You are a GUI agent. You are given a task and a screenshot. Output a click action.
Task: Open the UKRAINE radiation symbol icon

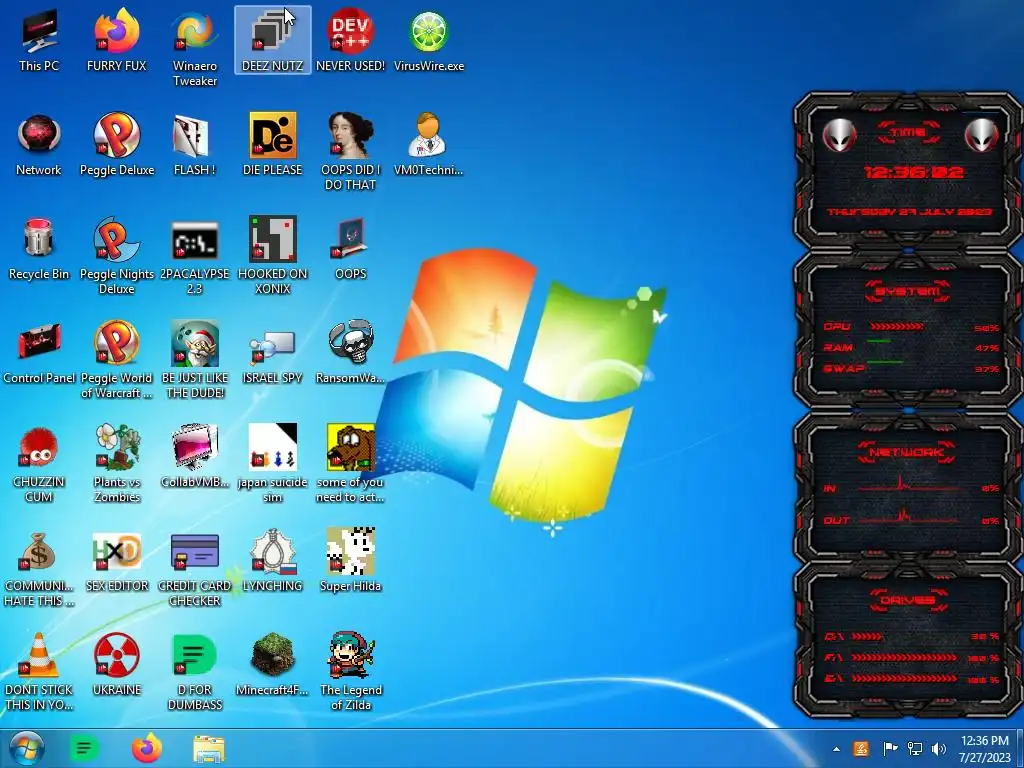click(117, 664)
